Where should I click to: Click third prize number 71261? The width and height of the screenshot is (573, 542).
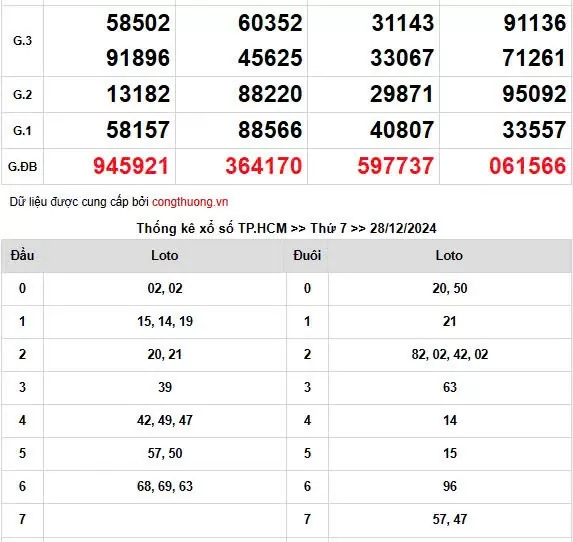[x=534, y=58]
